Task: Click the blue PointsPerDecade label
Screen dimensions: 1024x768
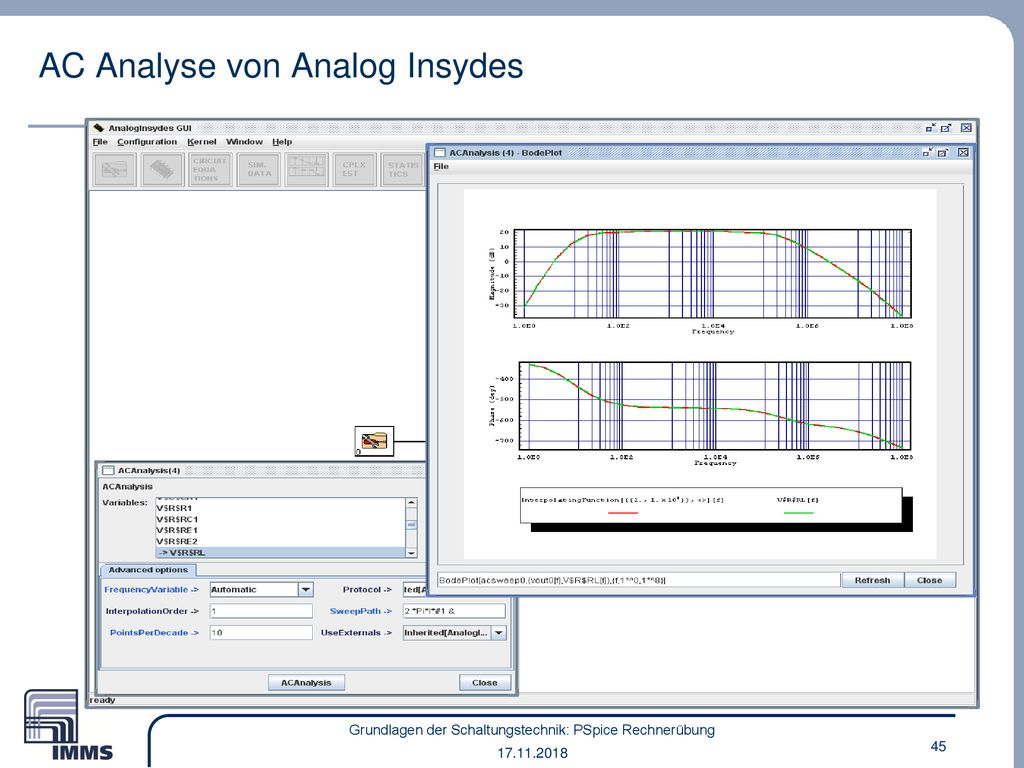Action: 154,633
